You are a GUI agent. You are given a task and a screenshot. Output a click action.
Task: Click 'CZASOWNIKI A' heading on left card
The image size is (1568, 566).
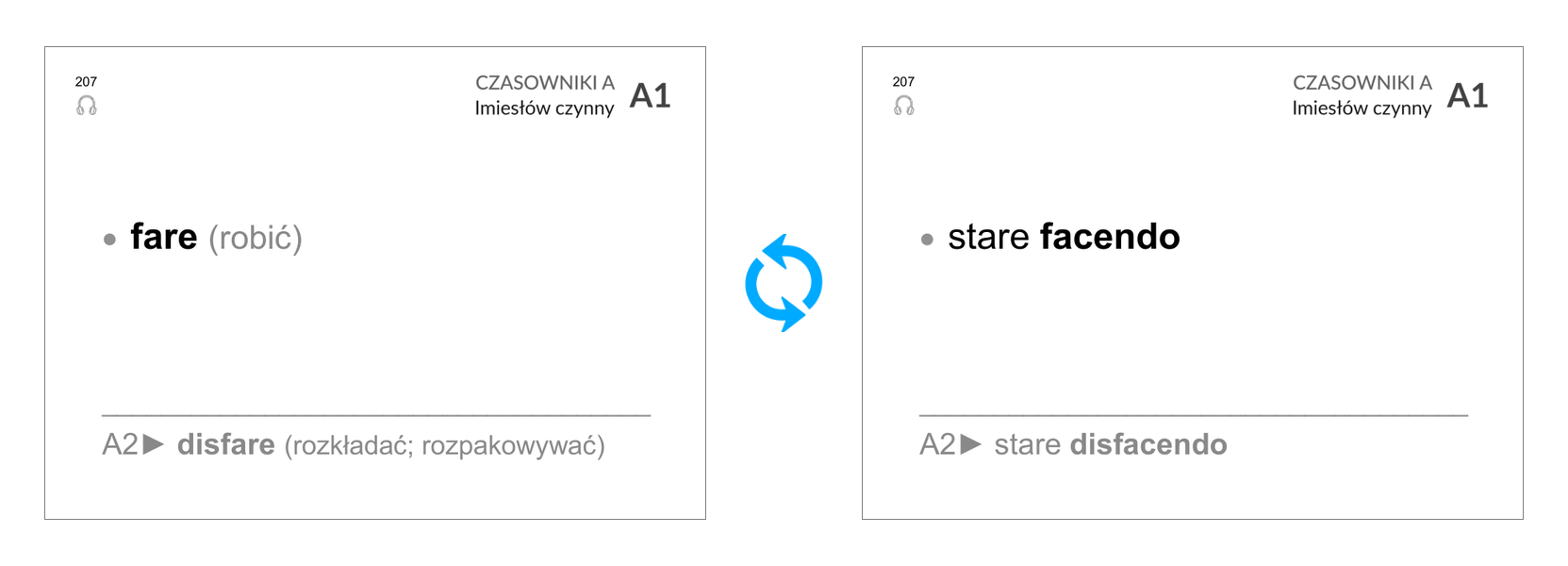(545, 83)
